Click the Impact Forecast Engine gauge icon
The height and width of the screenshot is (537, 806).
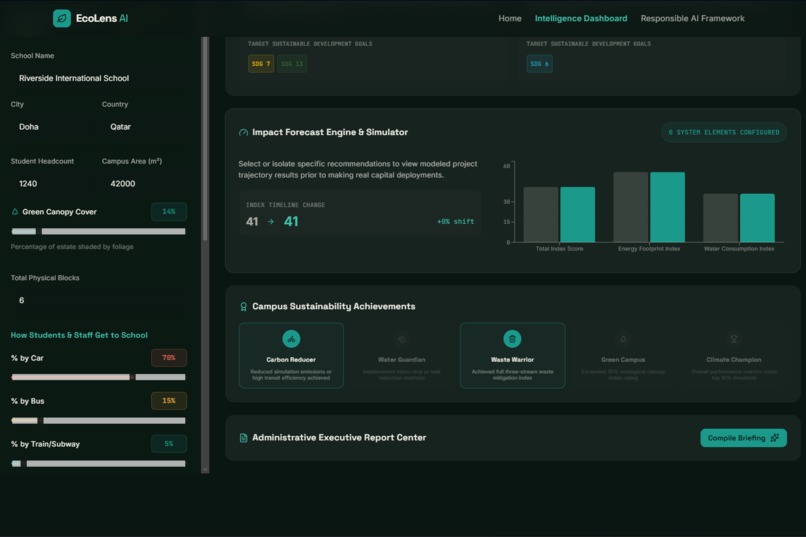coord(243,133)
